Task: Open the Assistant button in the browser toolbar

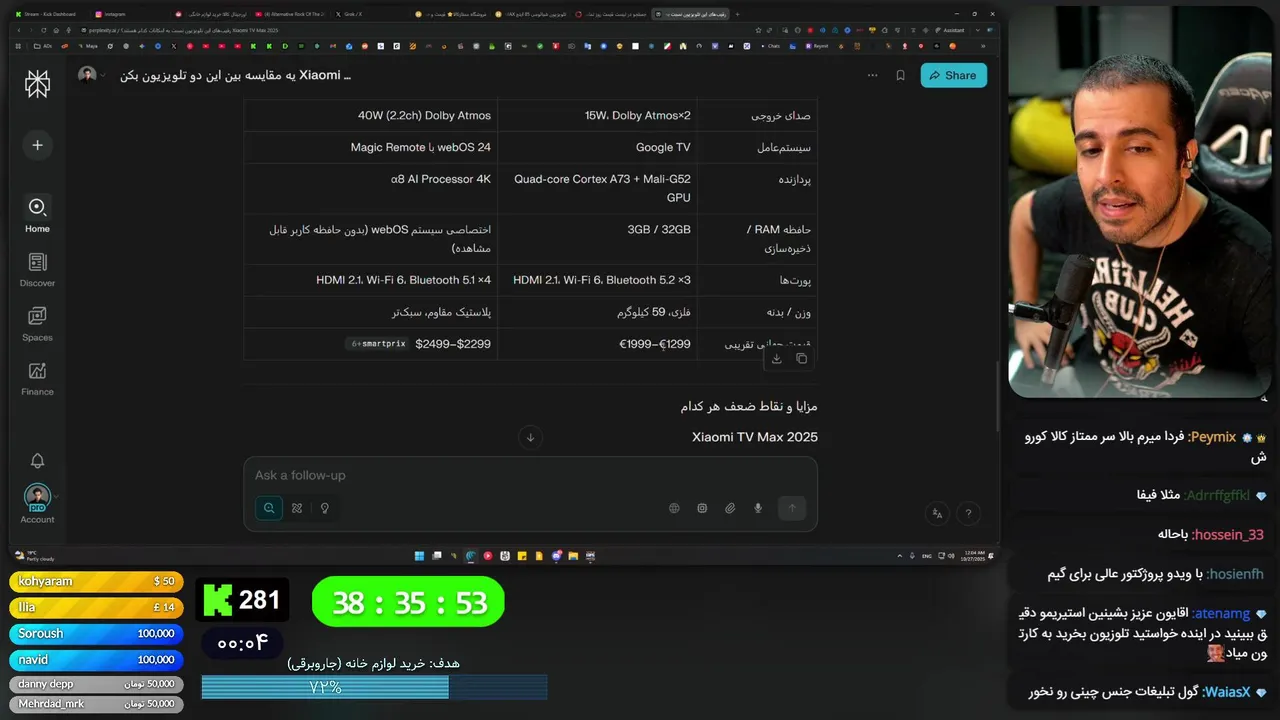Action: (x=948, y=30)
